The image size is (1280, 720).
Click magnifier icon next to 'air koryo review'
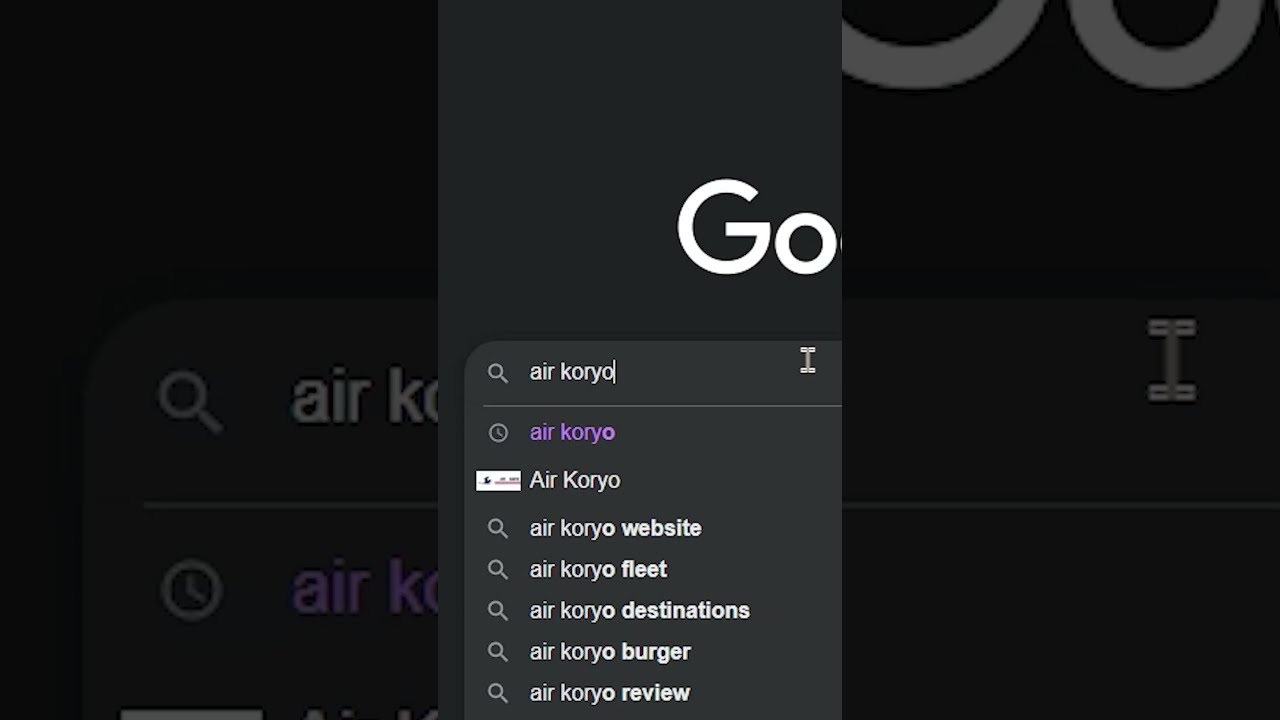(498, 694)
